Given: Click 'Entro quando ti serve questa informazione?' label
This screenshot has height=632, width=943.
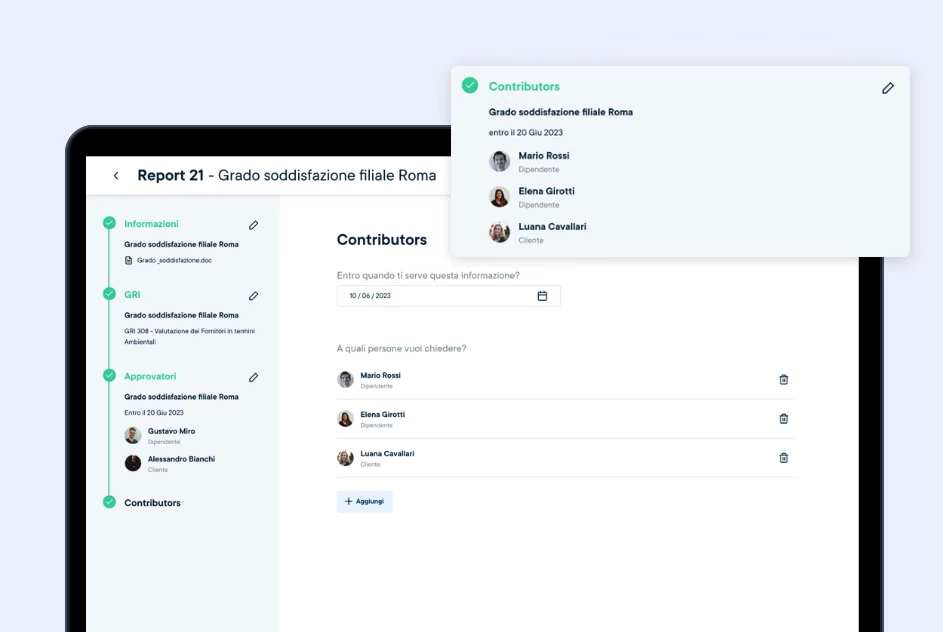Looking at the screenshot, I should pyautogui.click(x=428, y=275).
